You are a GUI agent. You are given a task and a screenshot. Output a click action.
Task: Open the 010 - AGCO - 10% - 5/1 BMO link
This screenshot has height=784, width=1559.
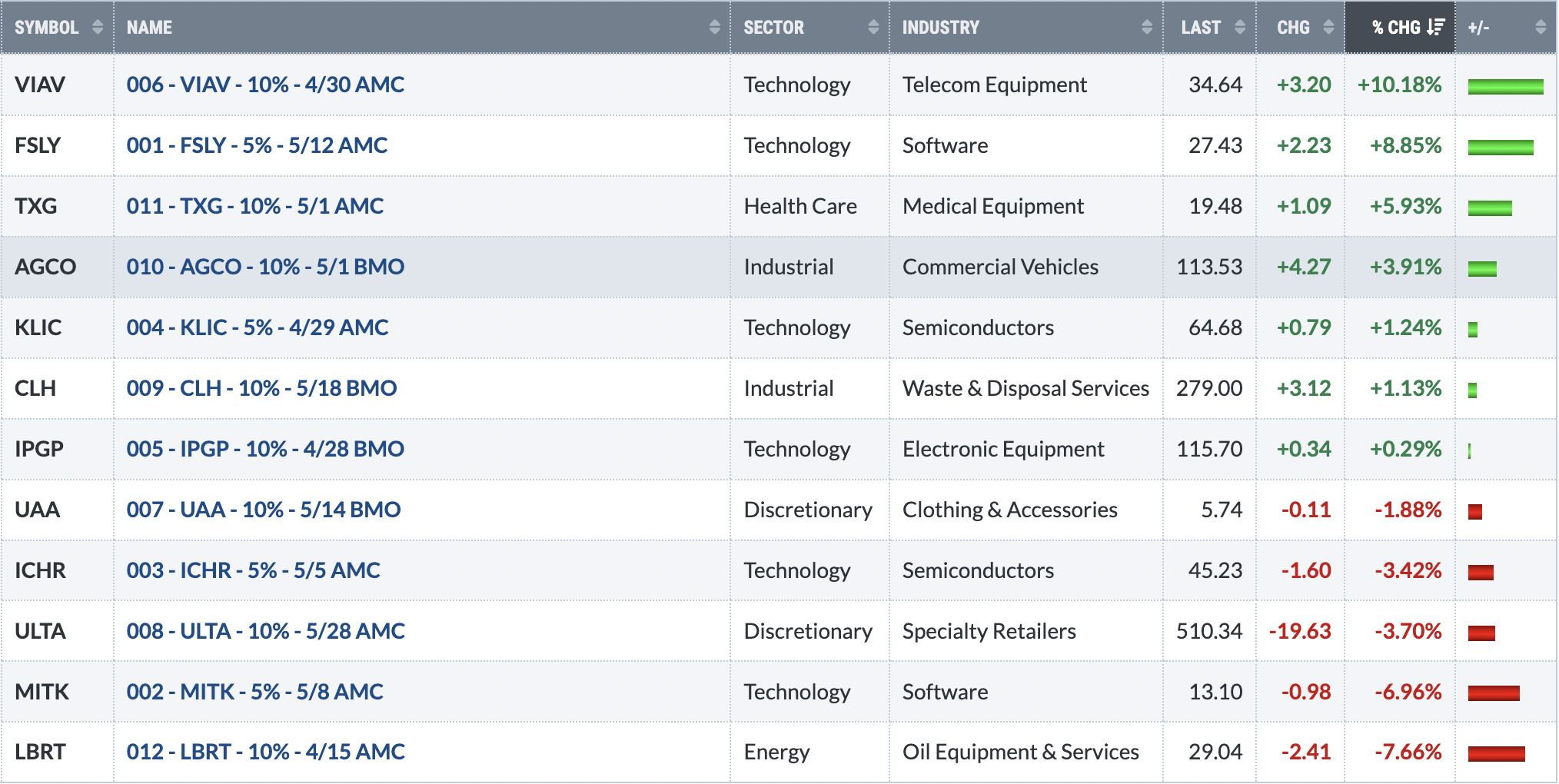[265, 267]
